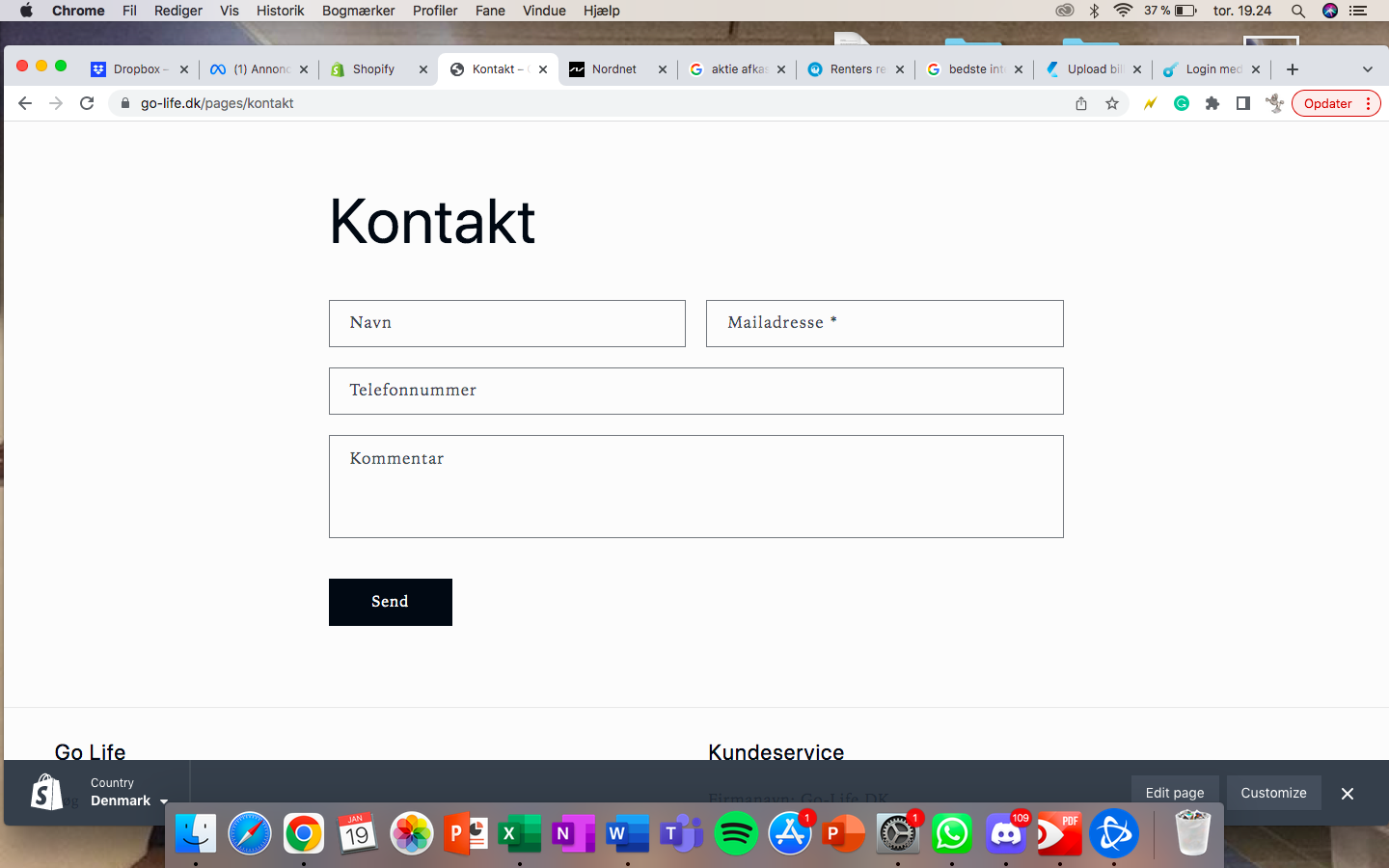Click the Customize button
The width and height of the screenshot is (1389, 868).
point(1273,793)
